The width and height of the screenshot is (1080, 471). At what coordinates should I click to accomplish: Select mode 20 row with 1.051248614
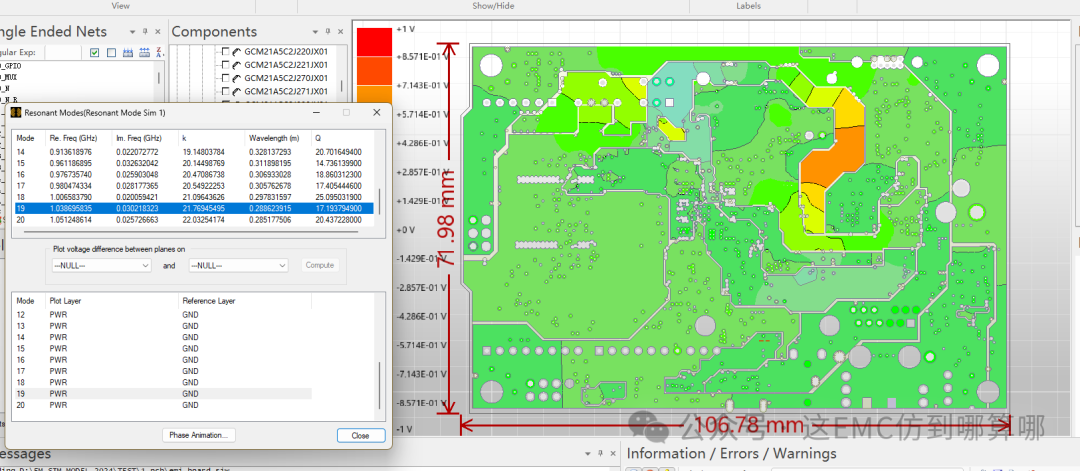(x=196, y=218)
